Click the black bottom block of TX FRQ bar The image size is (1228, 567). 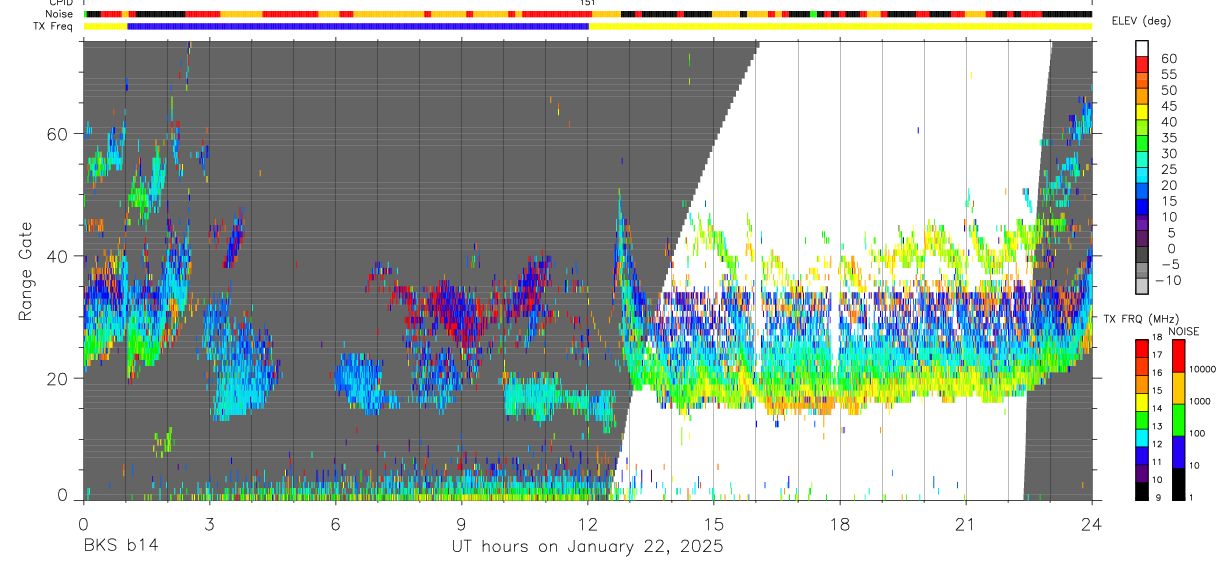coord(1142,491)
